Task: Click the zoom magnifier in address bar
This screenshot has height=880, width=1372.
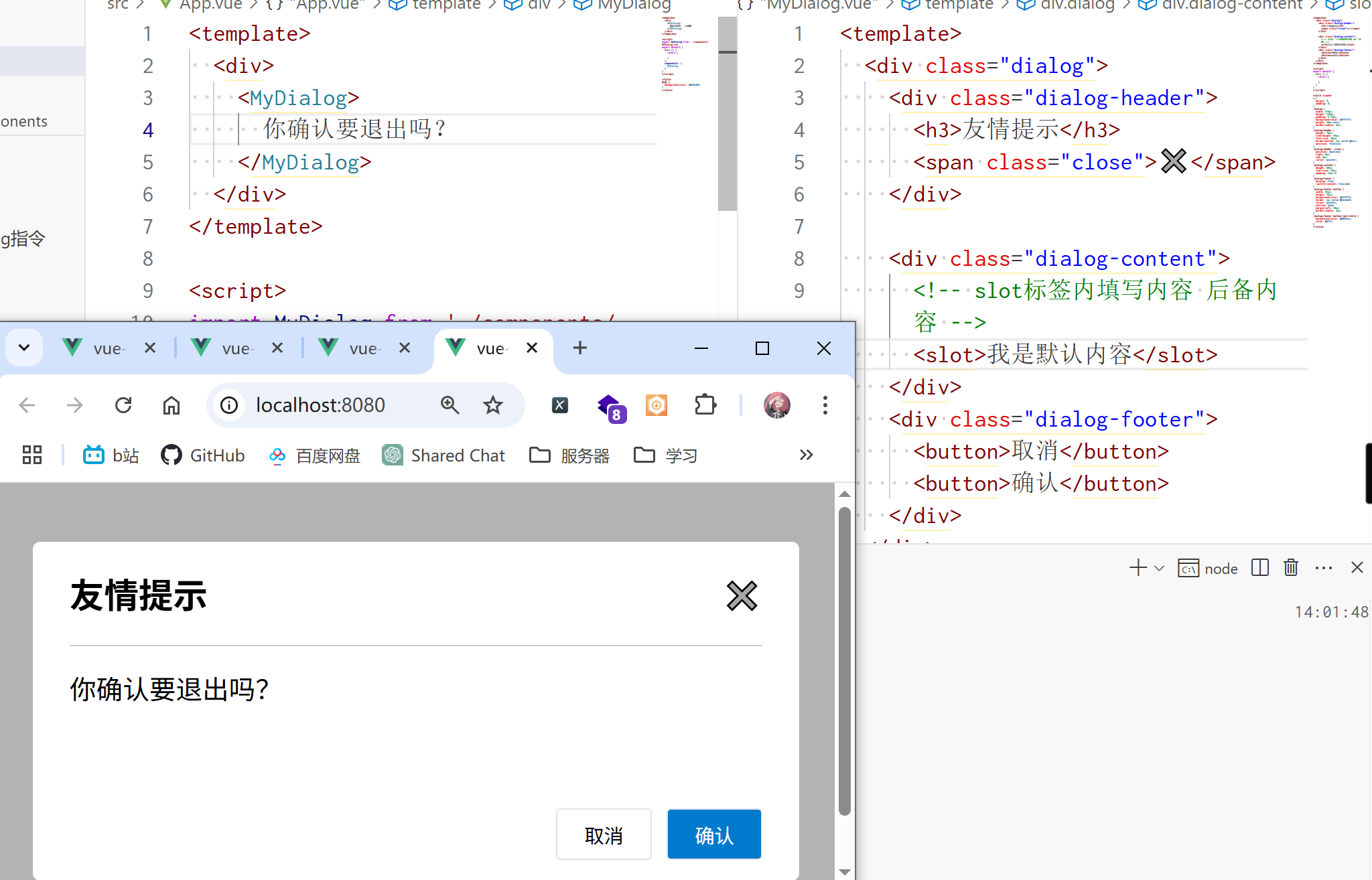Action: (x=450, y=405)
